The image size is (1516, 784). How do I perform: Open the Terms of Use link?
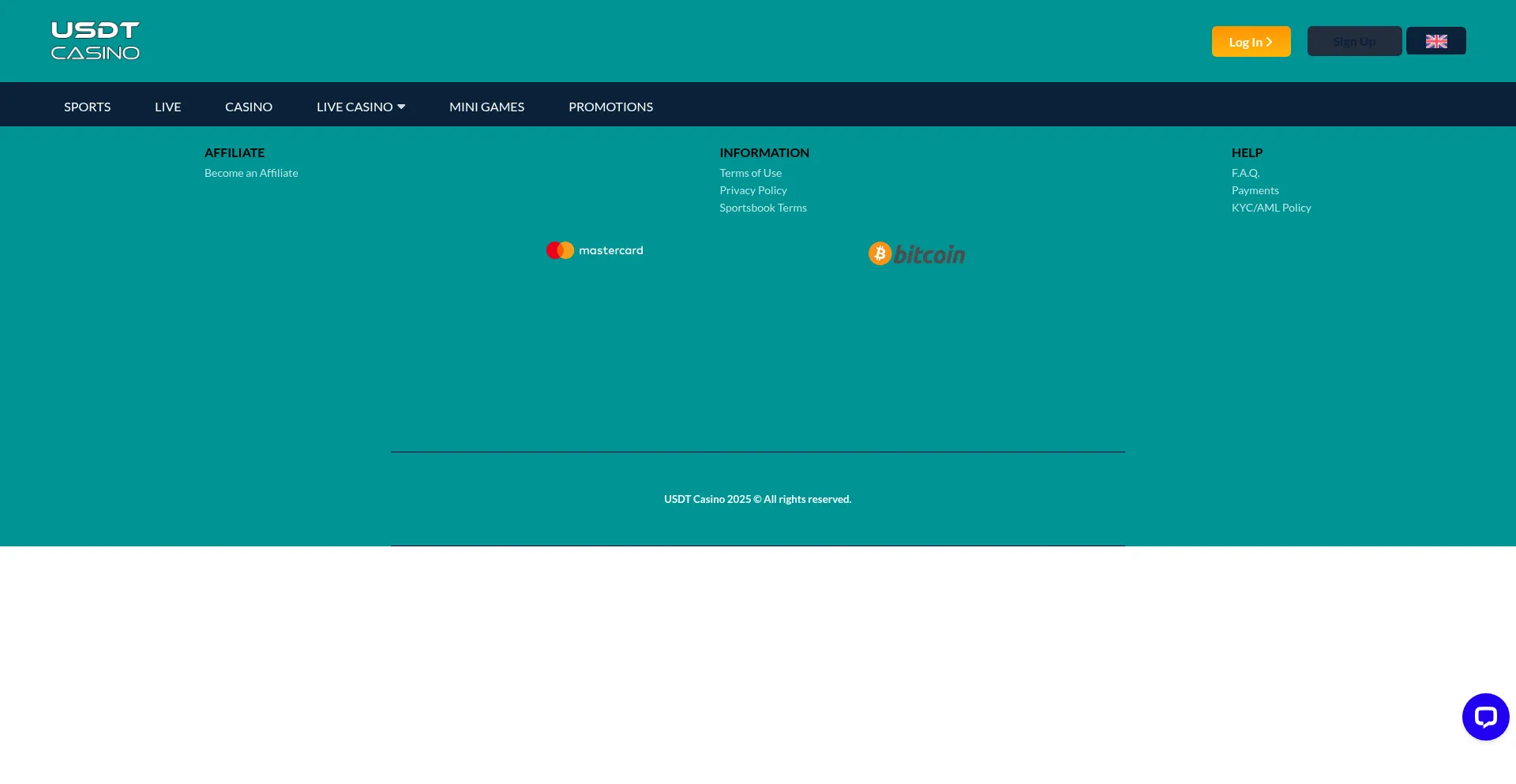click(750, 173)
